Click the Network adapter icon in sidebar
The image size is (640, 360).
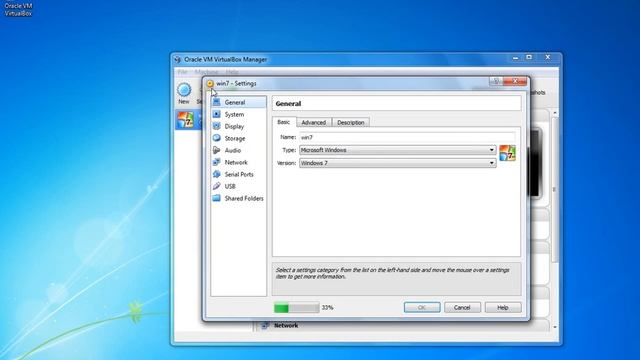pos(217,162)
